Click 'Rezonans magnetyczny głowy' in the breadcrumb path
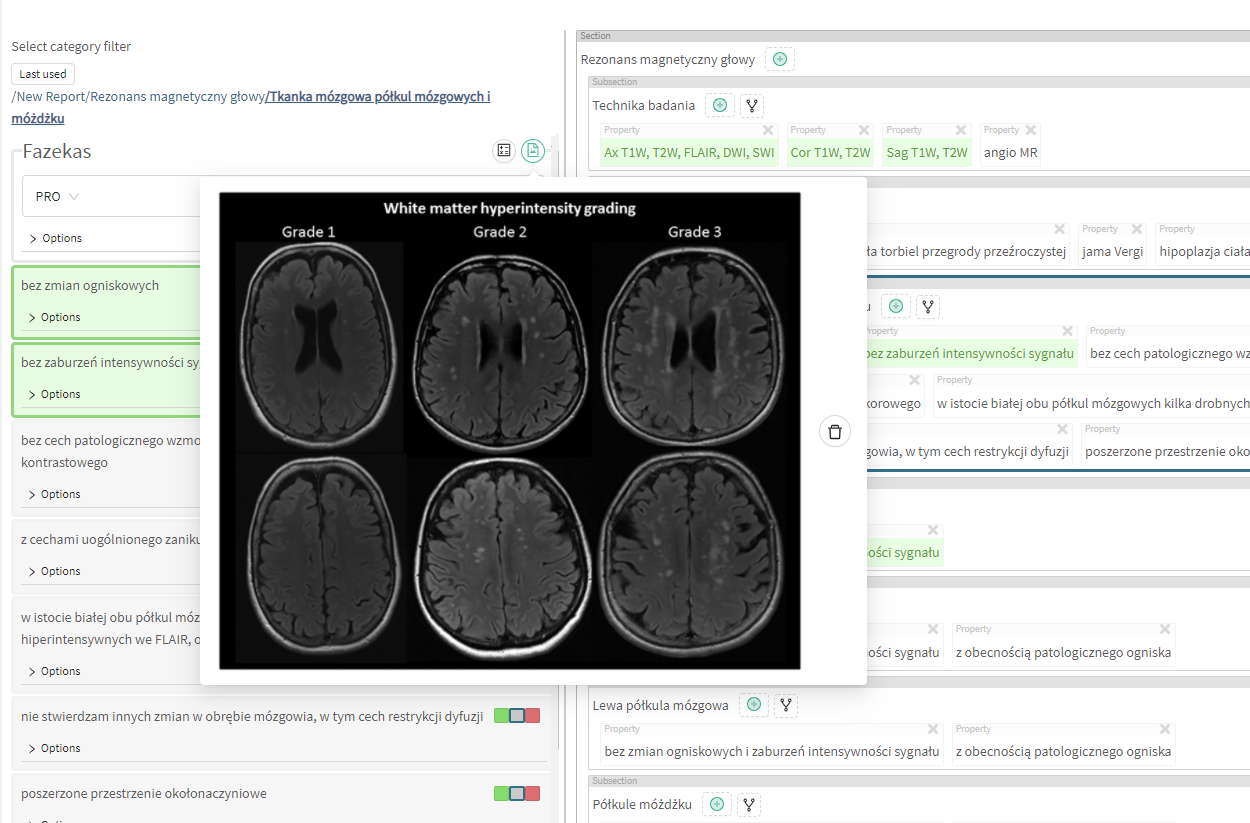 177,97
